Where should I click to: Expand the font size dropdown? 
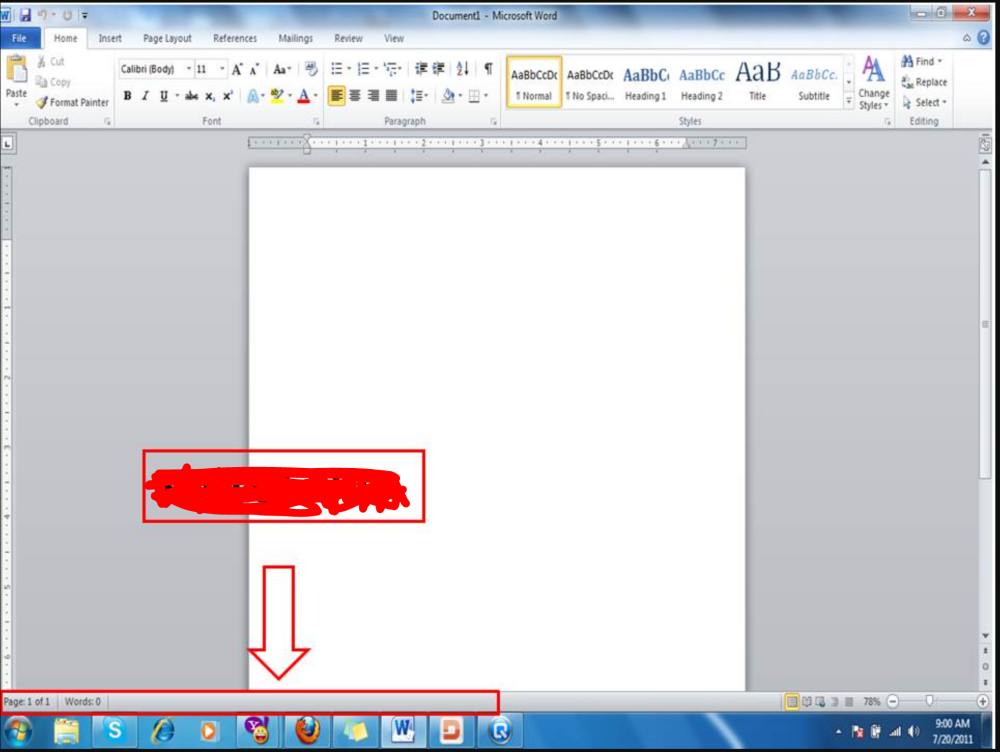point(222,69)
